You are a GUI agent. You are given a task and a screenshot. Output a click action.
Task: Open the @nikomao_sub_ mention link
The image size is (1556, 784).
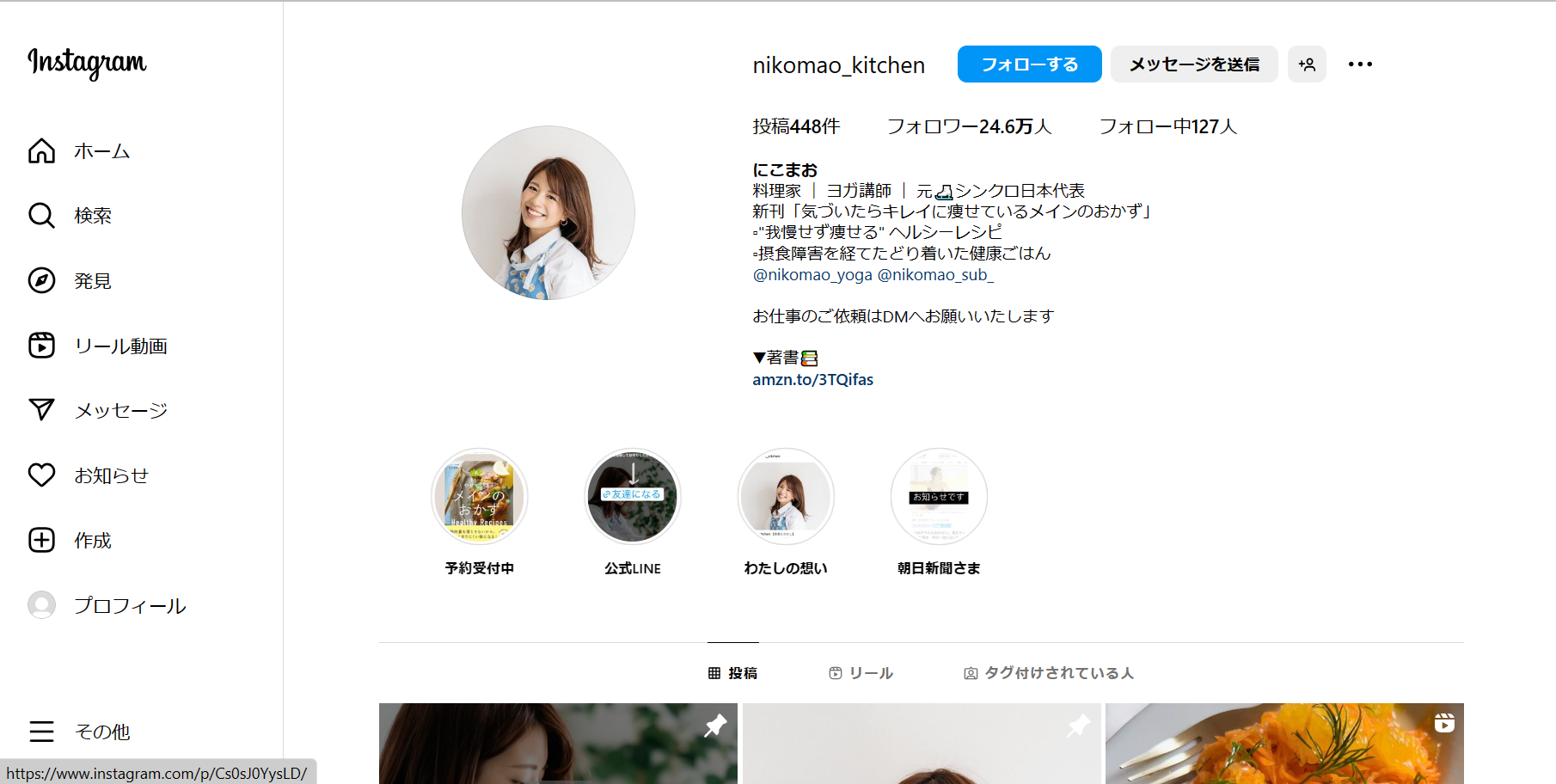pos(935,275)
